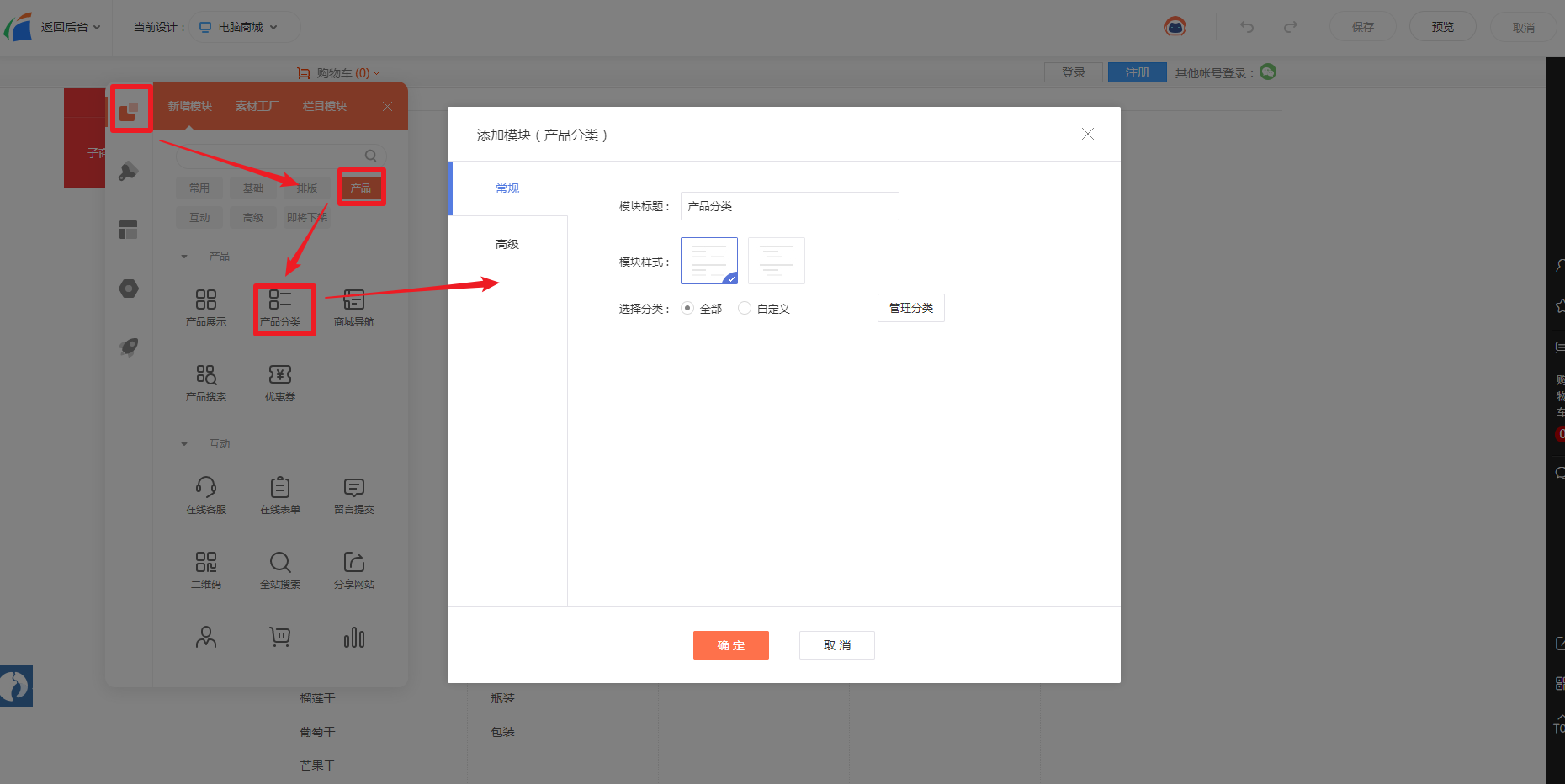This screenshot has width=1565, height=784.
Task: Click the 模块标题 input field
Action: coord(789,206)
